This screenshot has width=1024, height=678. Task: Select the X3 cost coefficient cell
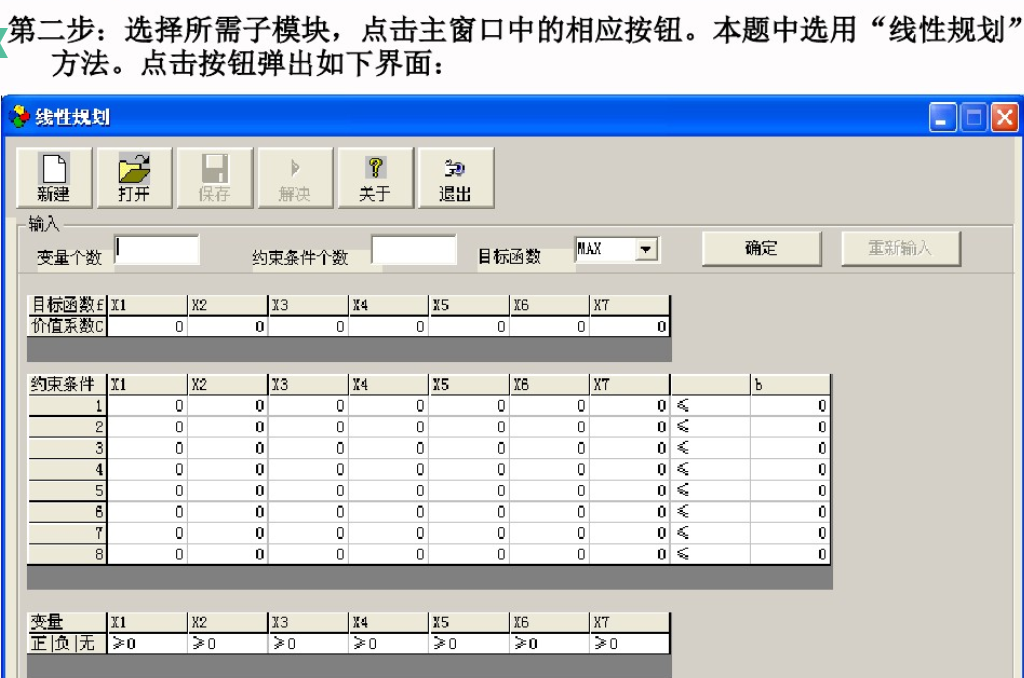point(307,322)
